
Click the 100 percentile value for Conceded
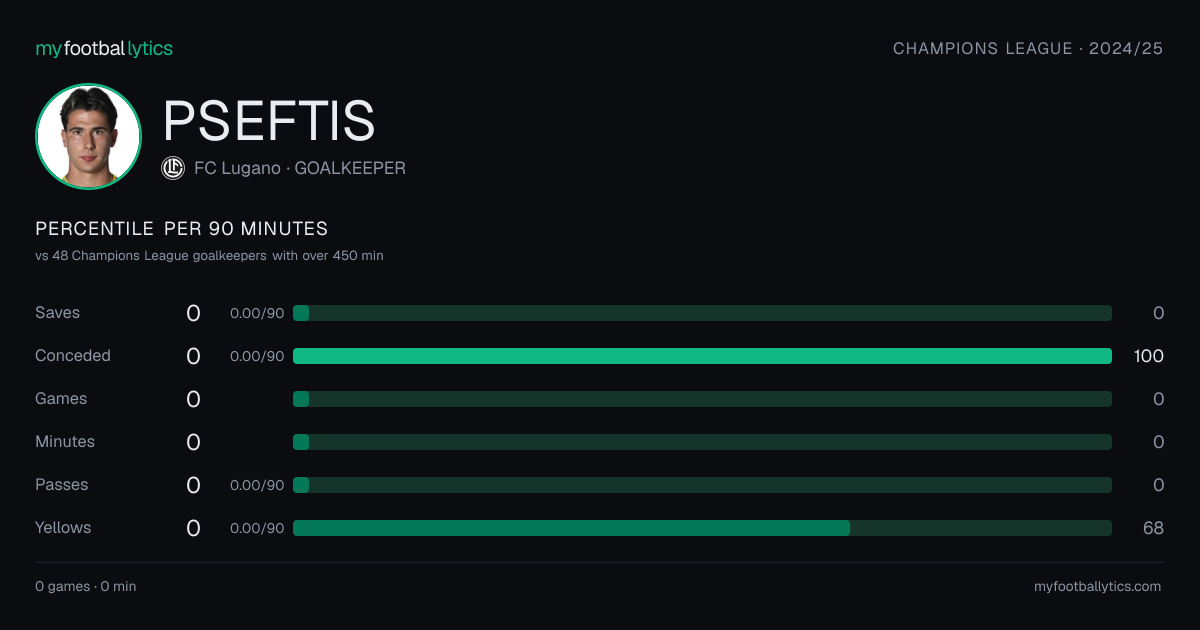point(1149,356)
